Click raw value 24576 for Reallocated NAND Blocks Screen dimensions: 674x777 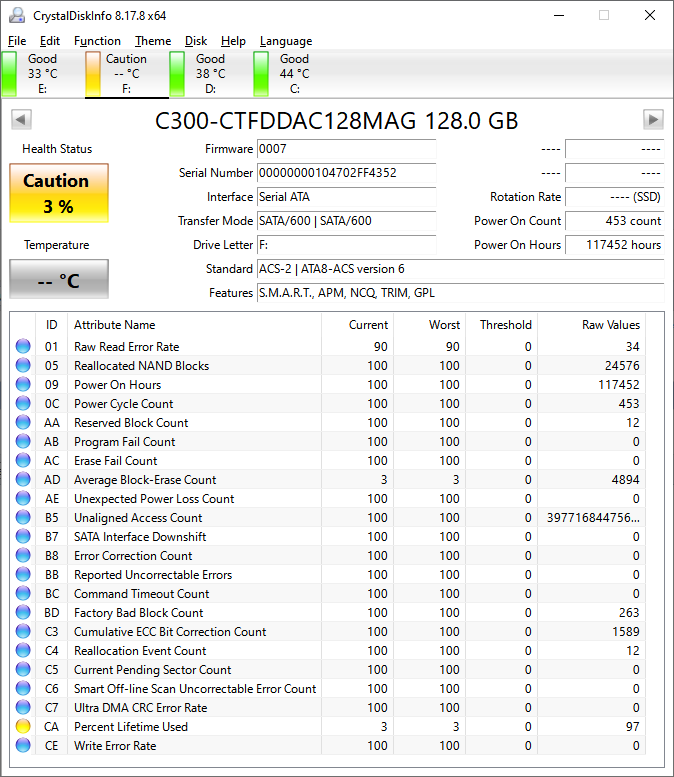(x=622, y=366)
